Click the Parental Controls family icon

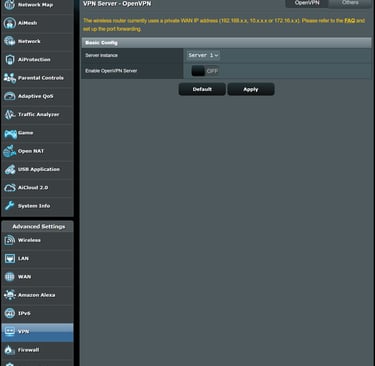pyautogui.click(x=10, y=78)
